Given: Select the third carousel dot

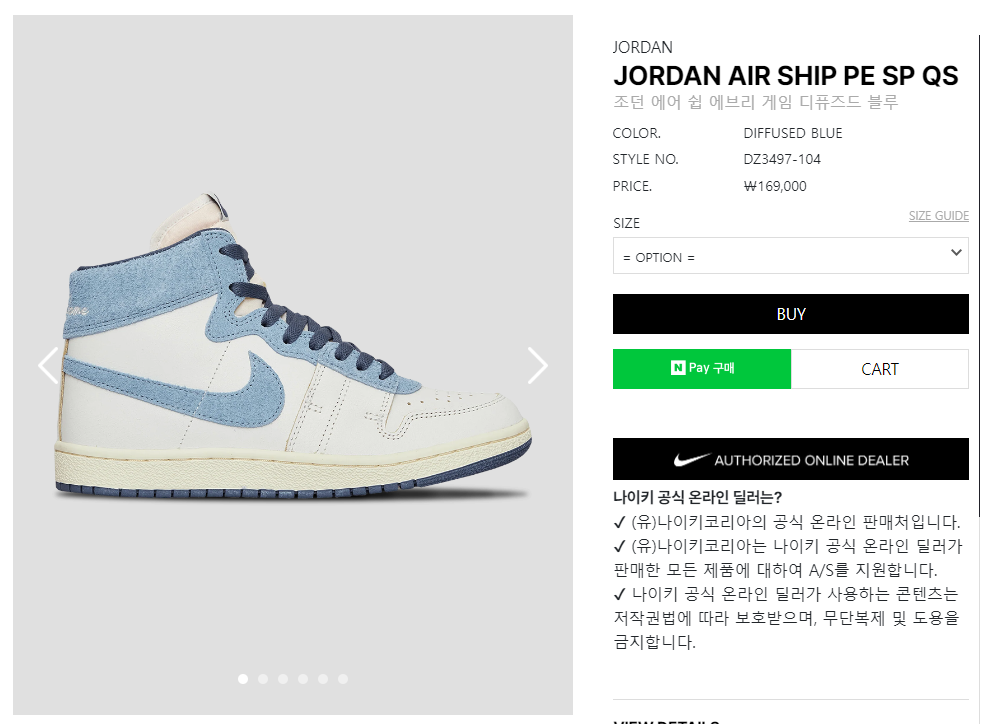Looking at the screenshot, I should pos(283,679).
